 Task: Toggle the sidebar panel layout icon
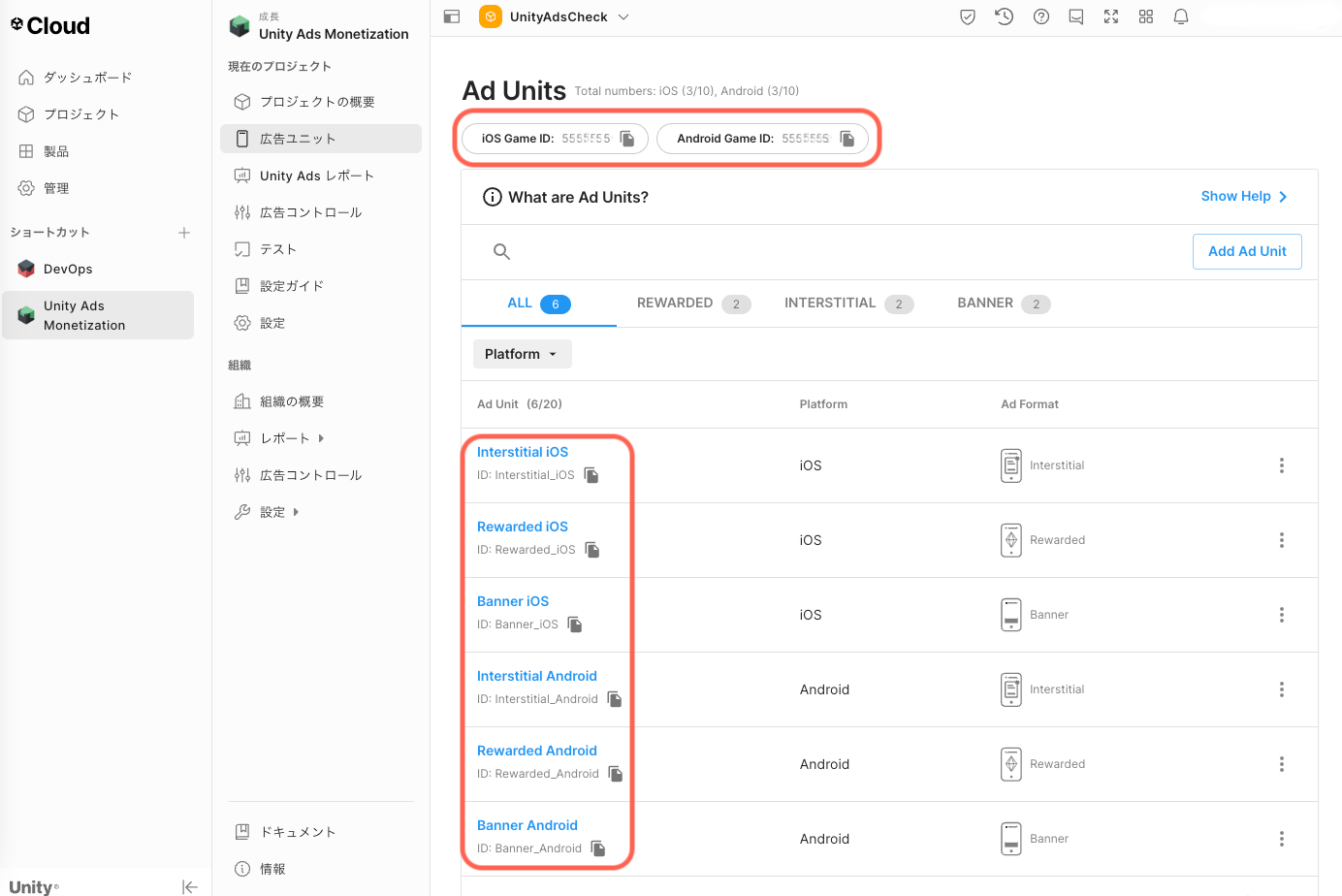[x=452, y=16]
